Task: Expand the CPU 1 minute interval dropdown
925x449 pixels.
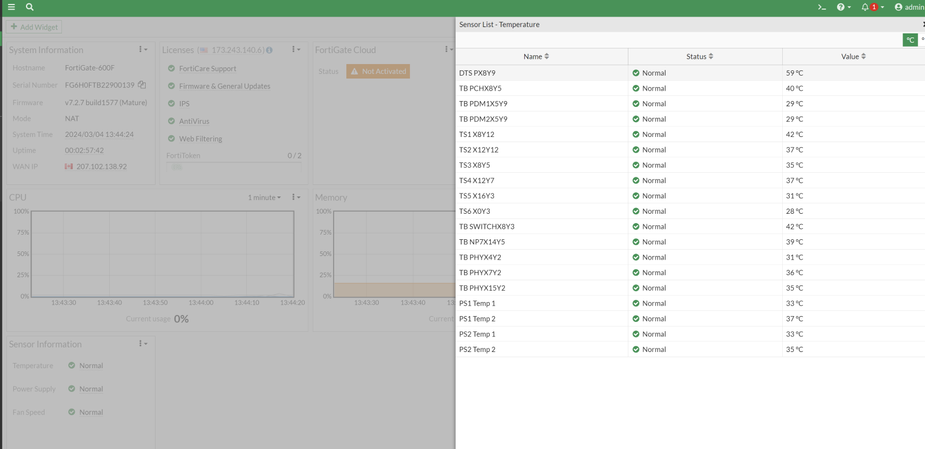Action: tap(265, 198)
